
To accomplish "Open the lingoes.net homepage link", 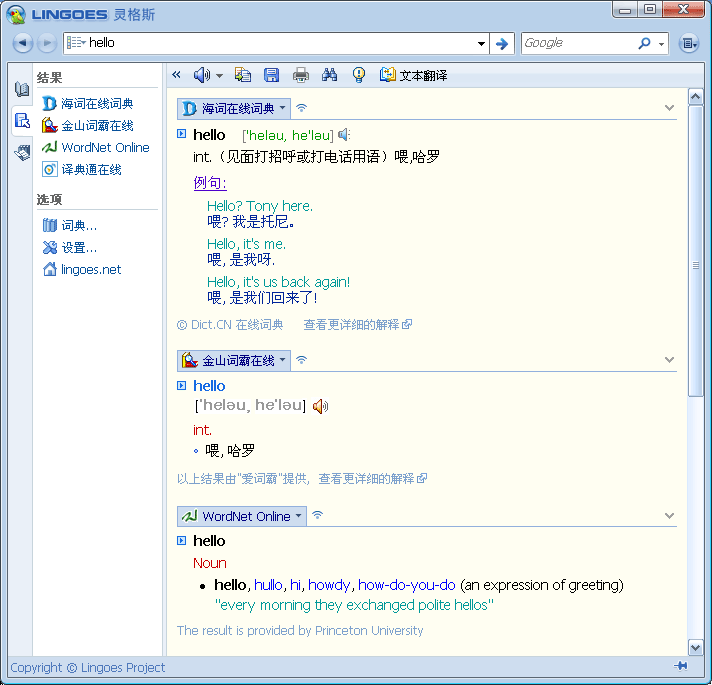I will [82, 269].
